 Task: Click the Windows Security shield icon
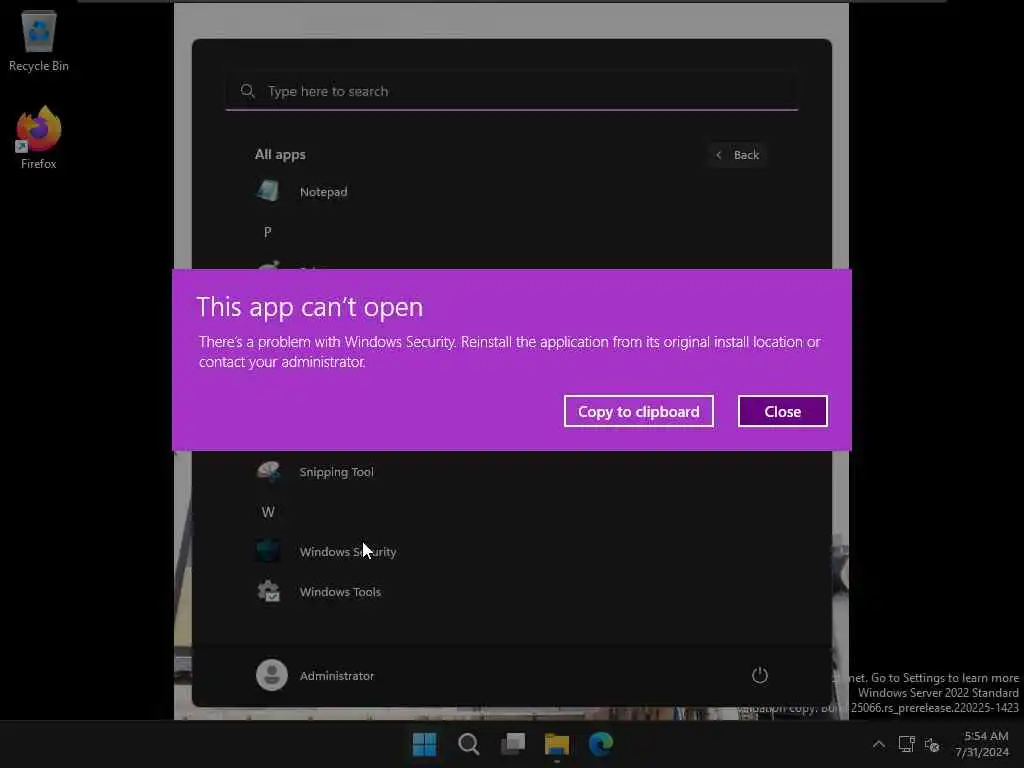tap(268, 551)
